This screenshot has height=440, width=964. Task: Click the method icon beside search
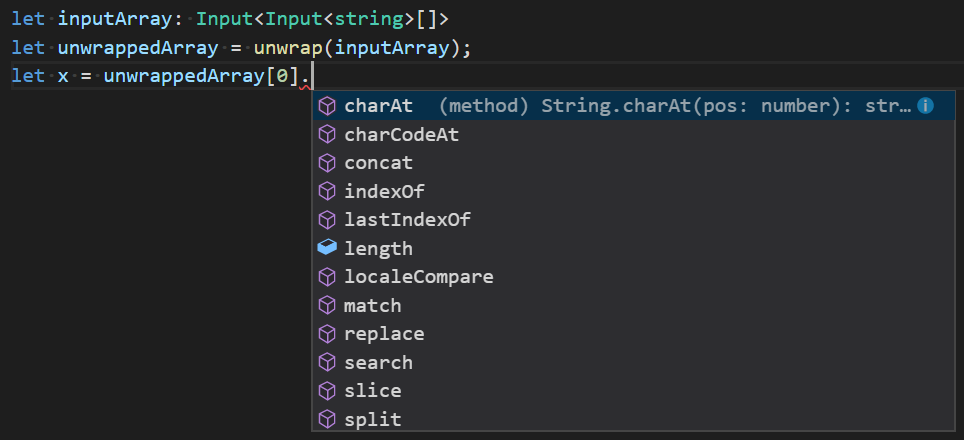pyautogui.click(x=327, y=363)
